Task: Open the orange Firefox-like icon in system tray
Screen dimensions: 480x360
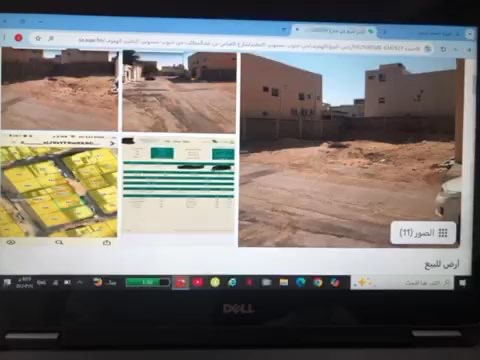Action: 97,282
